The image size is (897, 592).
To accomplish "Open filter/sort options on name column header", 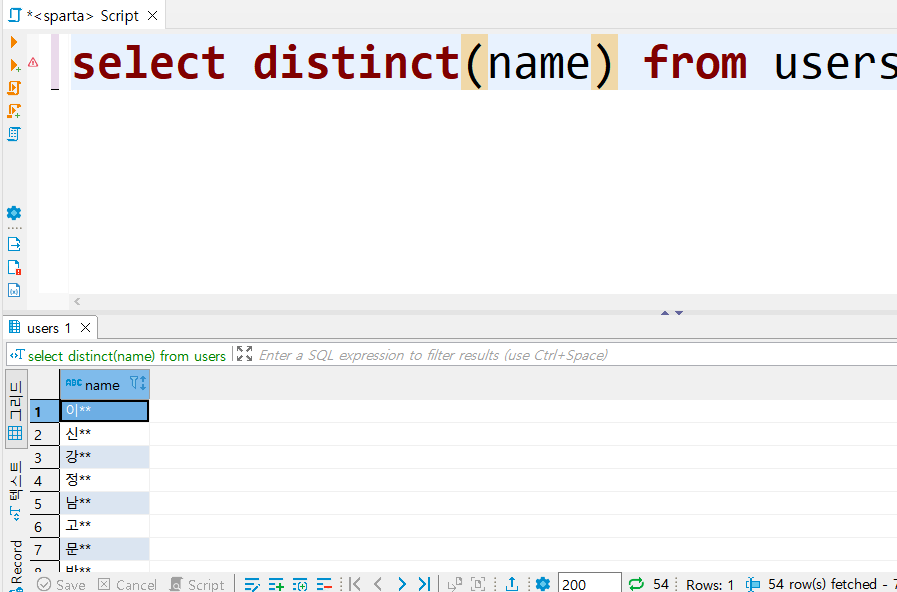I will pos(138,383).
